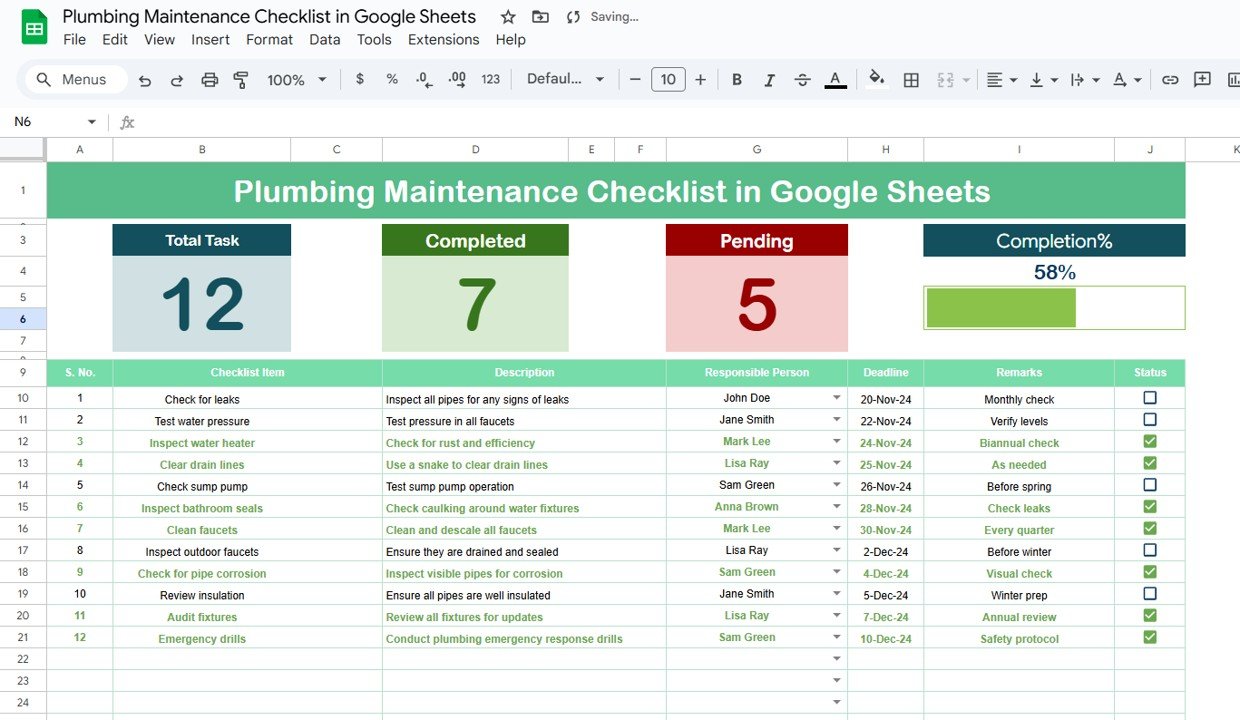Open More formats 123 button
1240x720 pixels.
pyautogui.click(x=490, y=79)
